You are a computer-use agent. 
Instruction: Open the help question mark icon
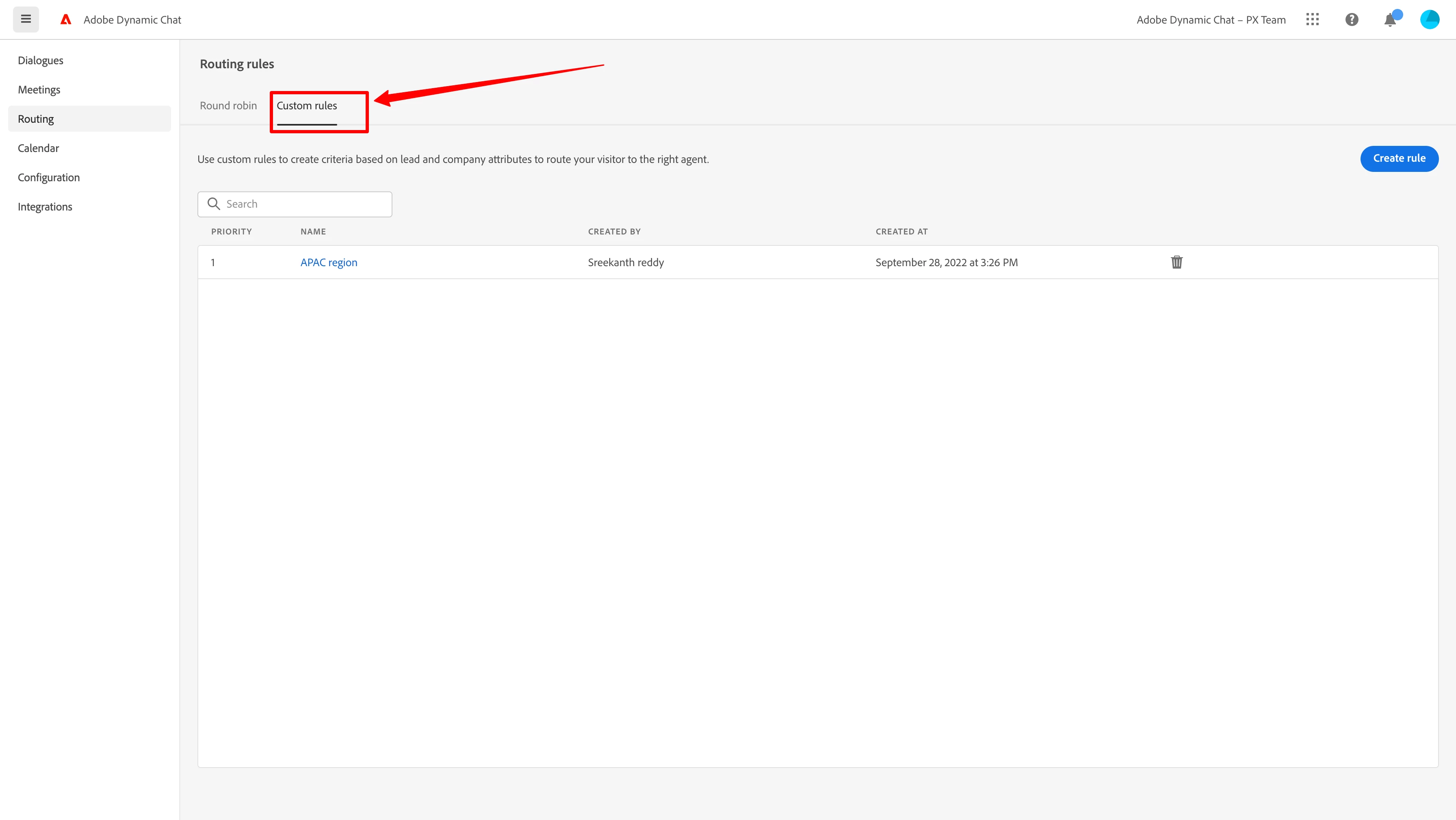pos(1352,20)
